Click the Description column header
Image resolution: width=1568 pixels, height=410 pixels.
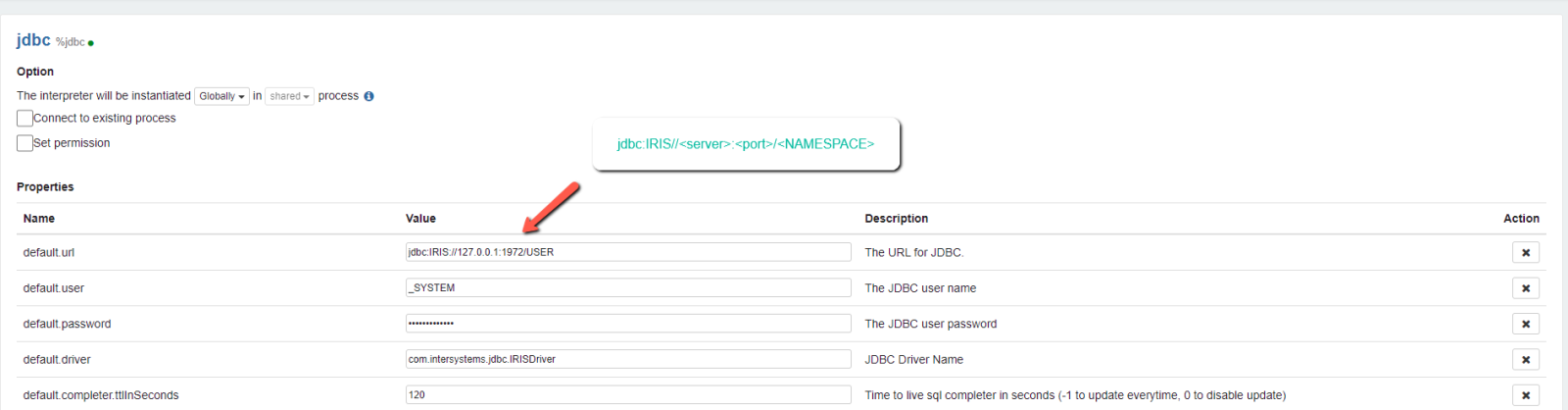896,219
